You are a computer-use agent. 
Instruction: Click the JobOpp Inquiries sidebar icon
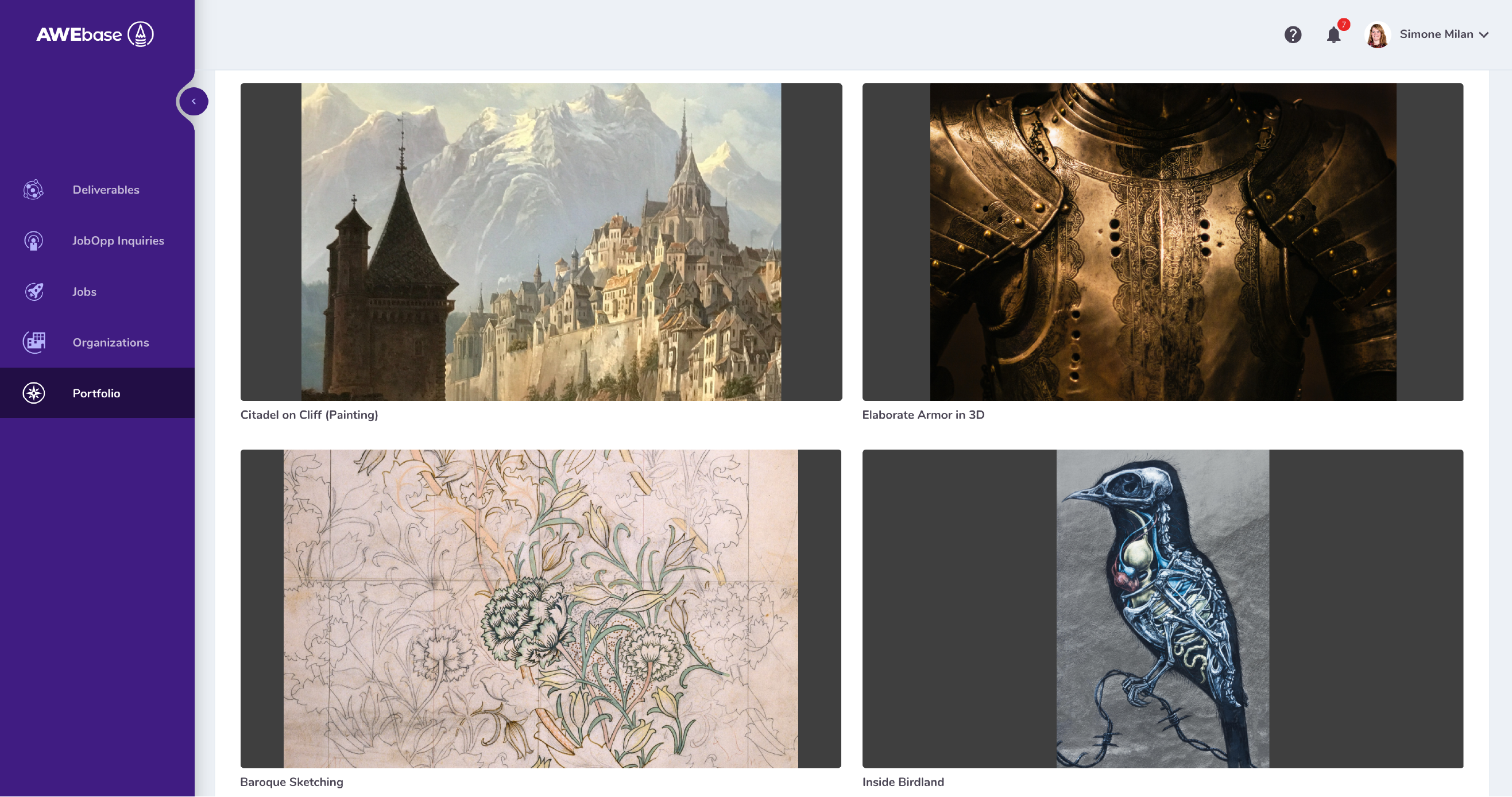point(33,241)
